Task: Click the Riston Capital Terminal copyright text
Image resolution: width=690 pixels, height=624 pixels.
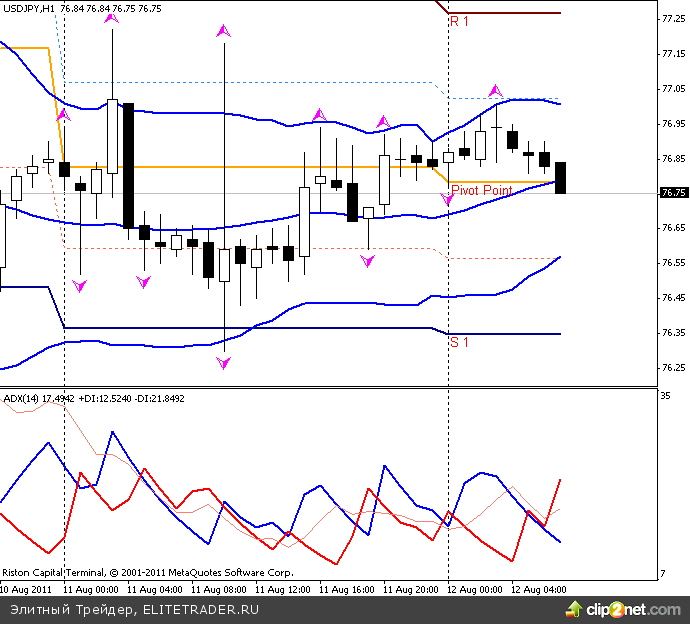Action: pyautogui.click(x=147, y=573)
